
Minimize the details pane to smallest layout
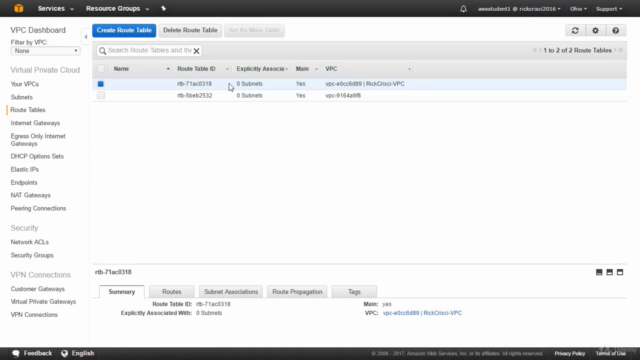(599, 272)
